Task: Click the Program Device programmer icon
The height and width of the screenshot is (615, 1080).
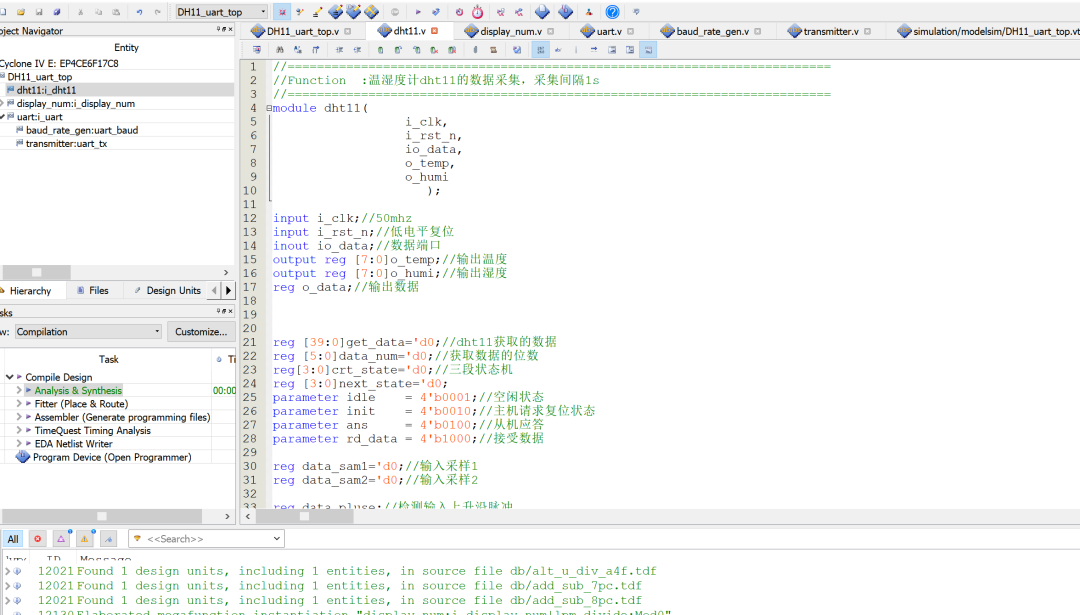Action: click(23, 457)
